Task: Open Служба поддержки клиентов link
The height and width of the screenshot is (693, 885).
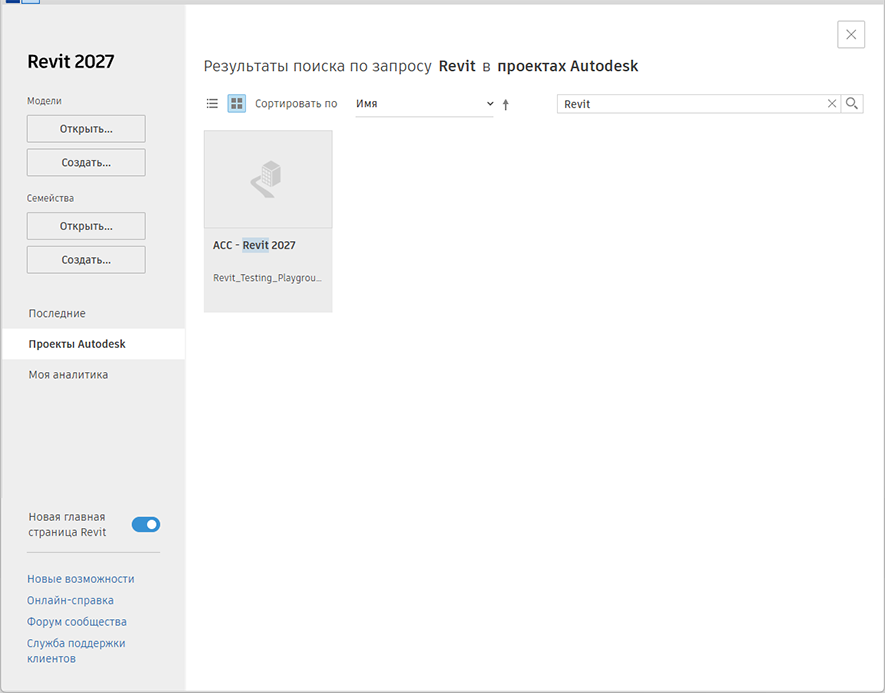Action: [76, 651]
